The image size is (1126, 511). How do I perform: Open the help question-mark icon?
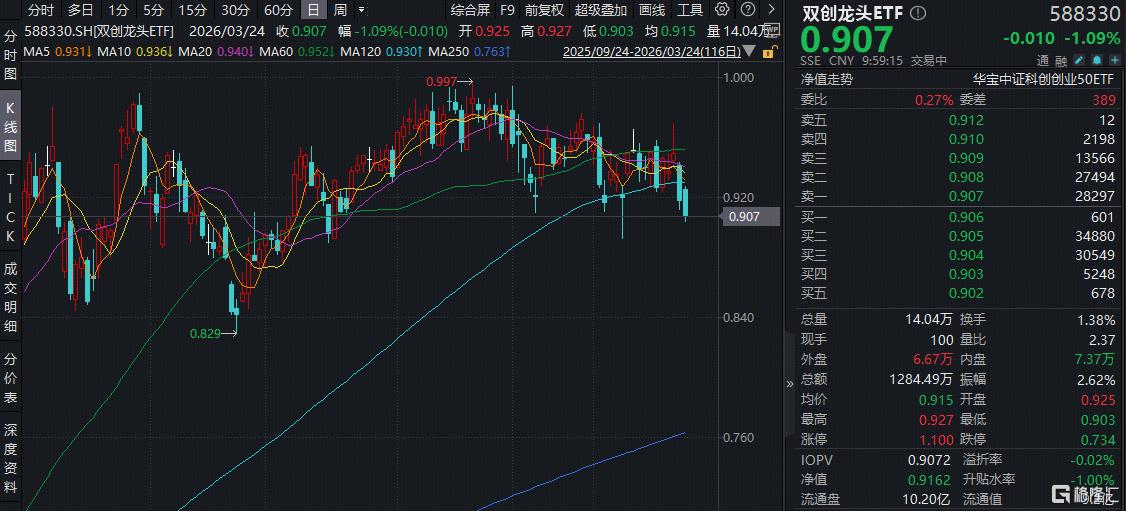pos(747,10)
